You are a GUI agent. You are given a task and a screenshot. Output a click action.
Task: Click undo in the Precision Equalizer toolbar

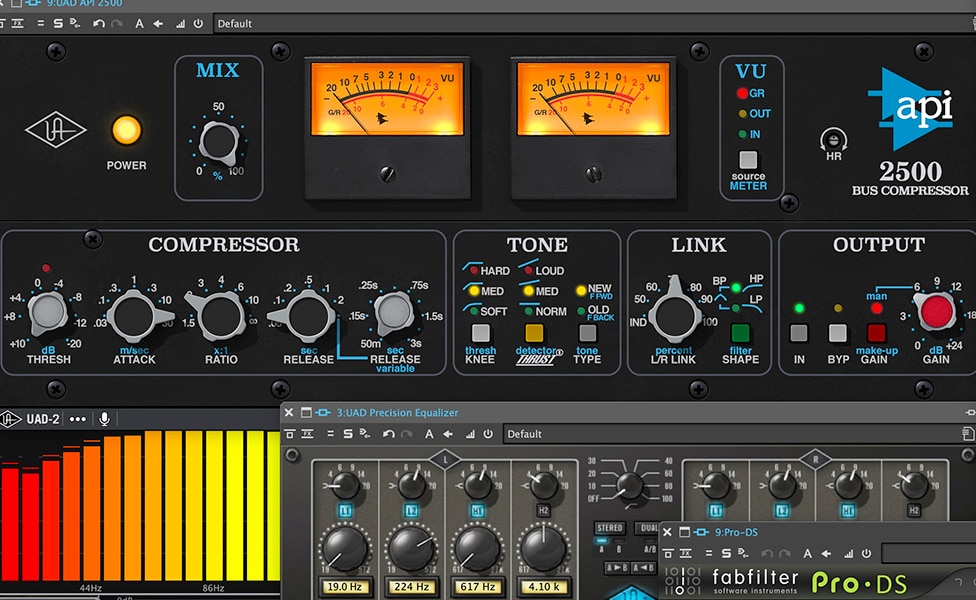(388, 434)
